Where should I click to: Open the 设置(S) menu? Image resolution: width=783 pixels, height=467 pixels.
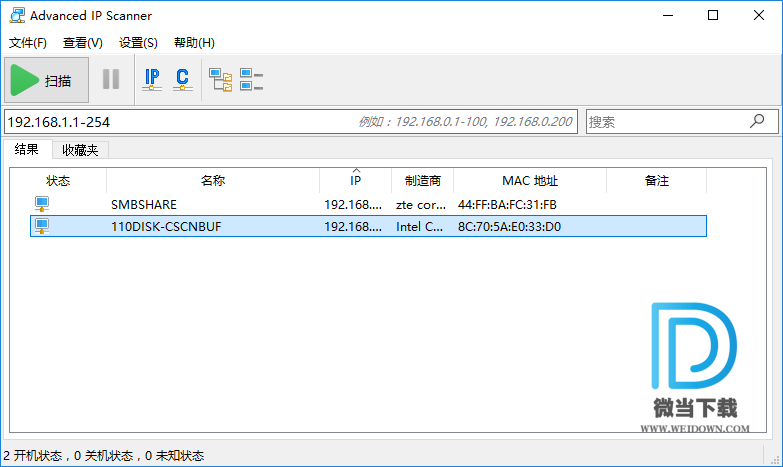point(138,43)
